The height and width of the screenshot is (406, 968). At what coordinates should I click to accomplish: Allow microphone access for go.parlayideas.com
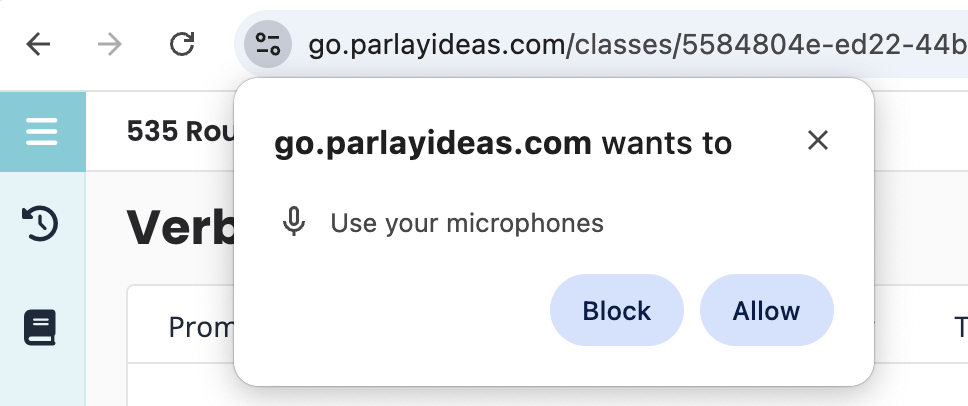[766, 310]
